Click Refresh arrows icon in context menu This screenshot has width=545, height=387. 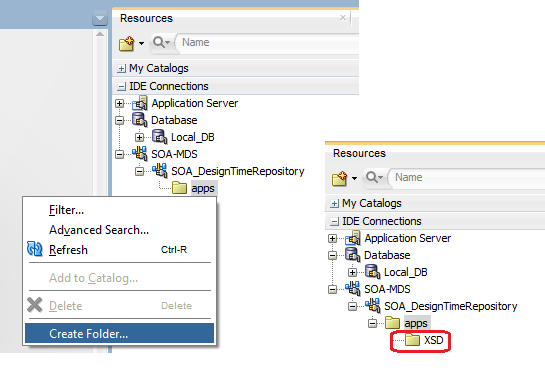click(35, 249)
